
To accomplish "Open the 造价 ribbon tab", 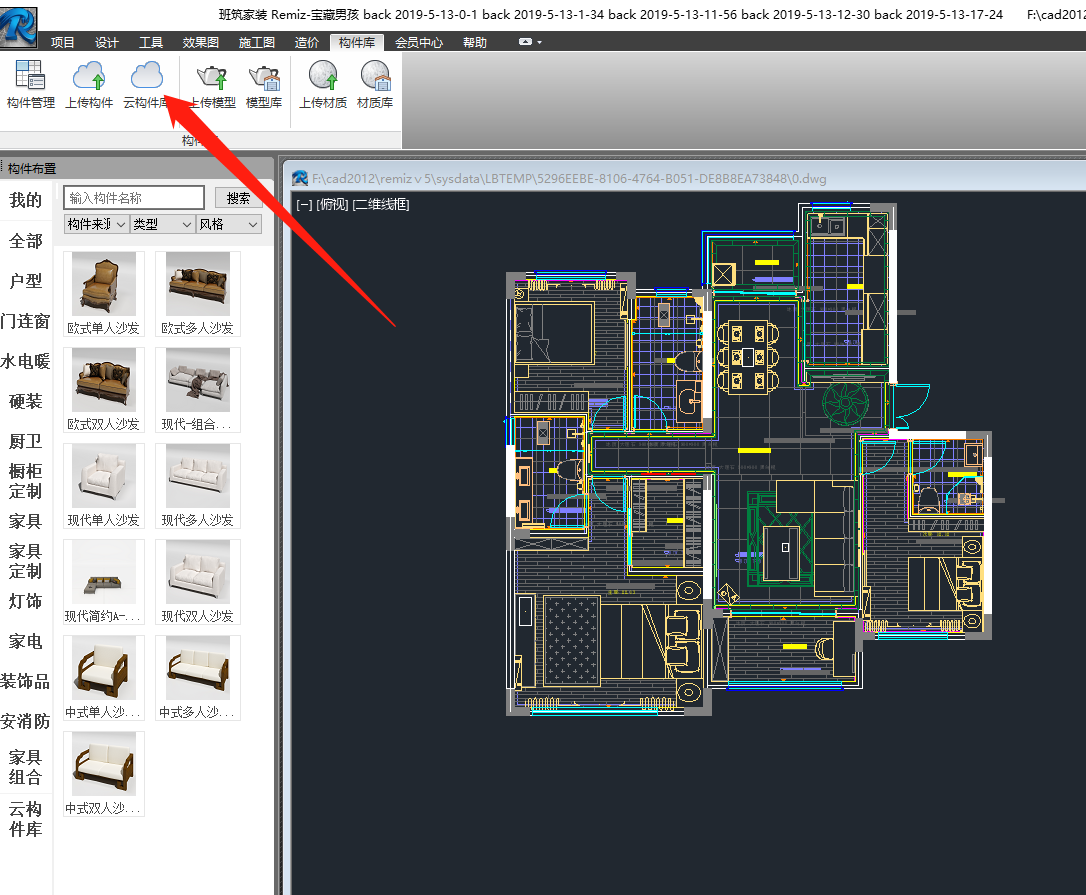I will (307, 42).
